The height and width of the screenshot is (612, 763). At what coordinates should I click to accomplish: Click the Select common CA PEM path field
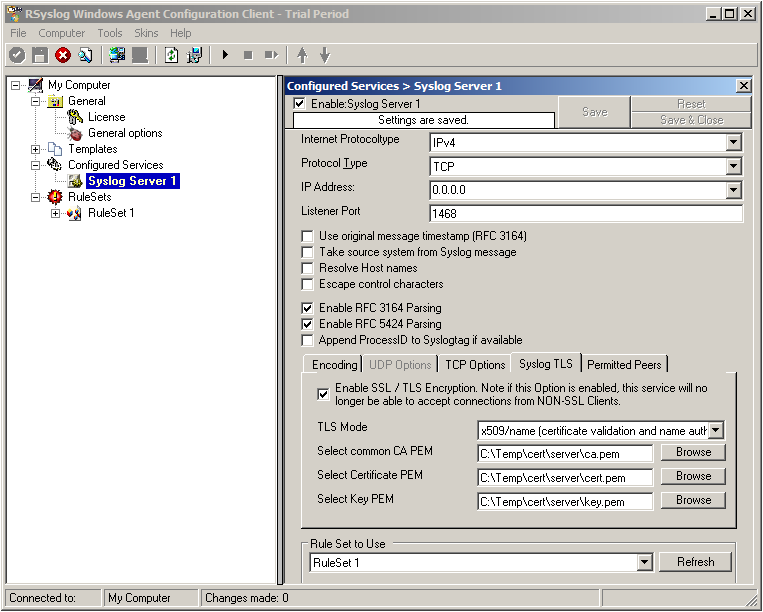pyautogui.click(x=565, y=454)
